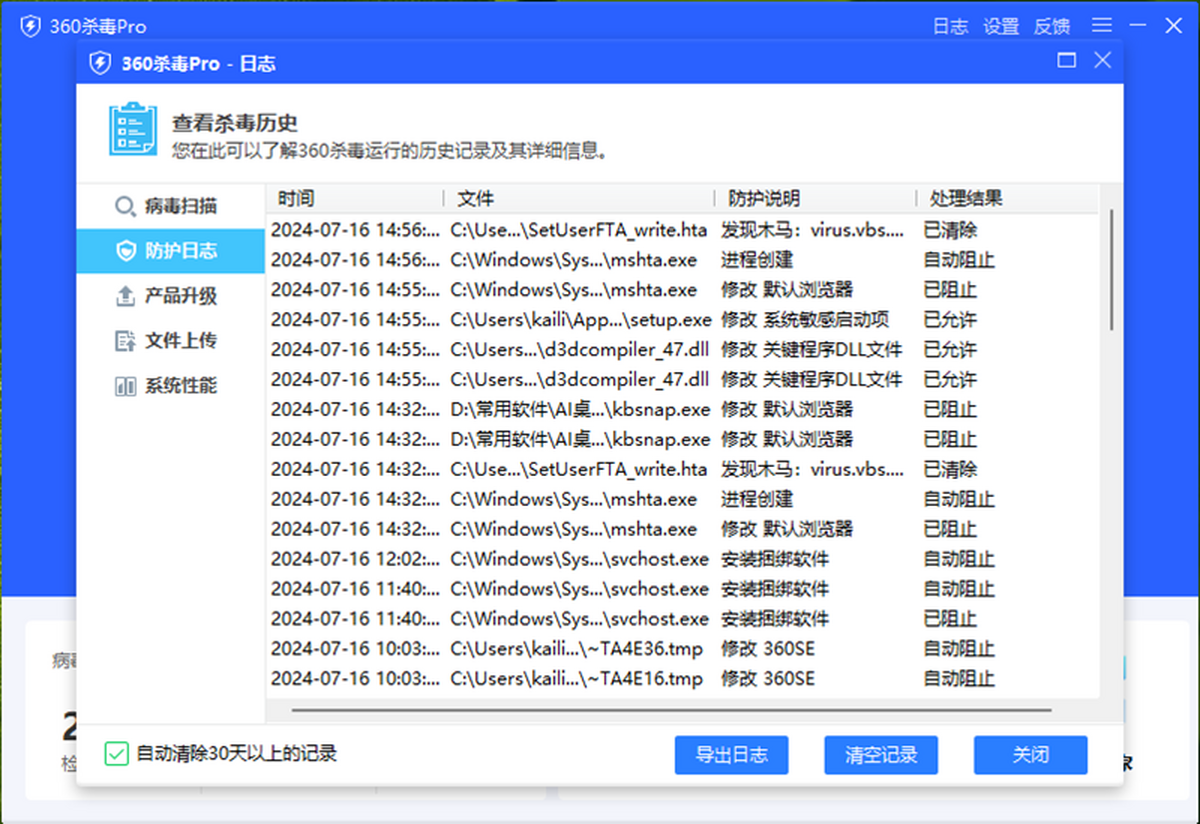The height and width of the screenshot is (824, 1200).
Task: Open the hamburger menu in main window
Action: pyautogui.click(x=1102, y=26)
